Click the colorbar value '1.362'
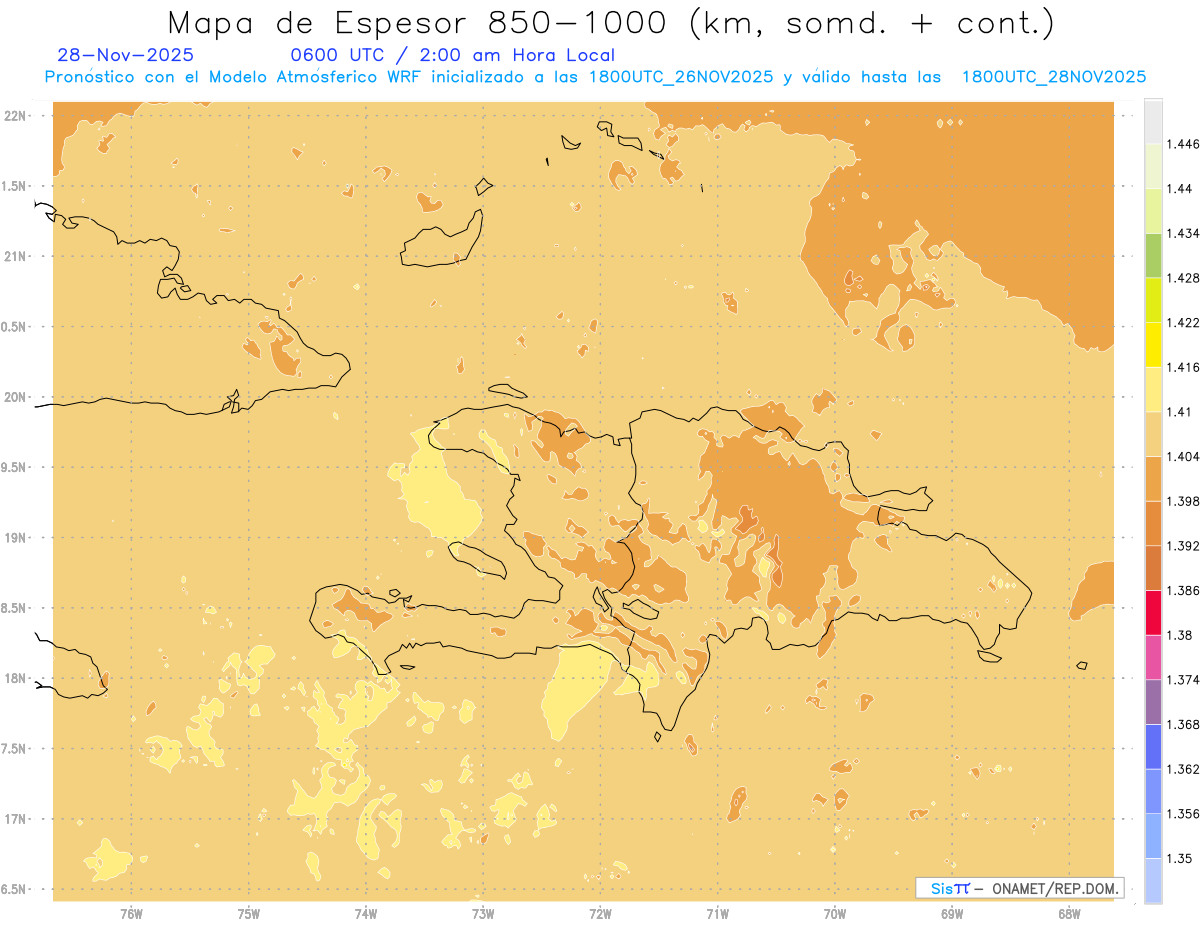Image resolution: width=1200 pixels, height=927 pixels. pos(1182,769)
